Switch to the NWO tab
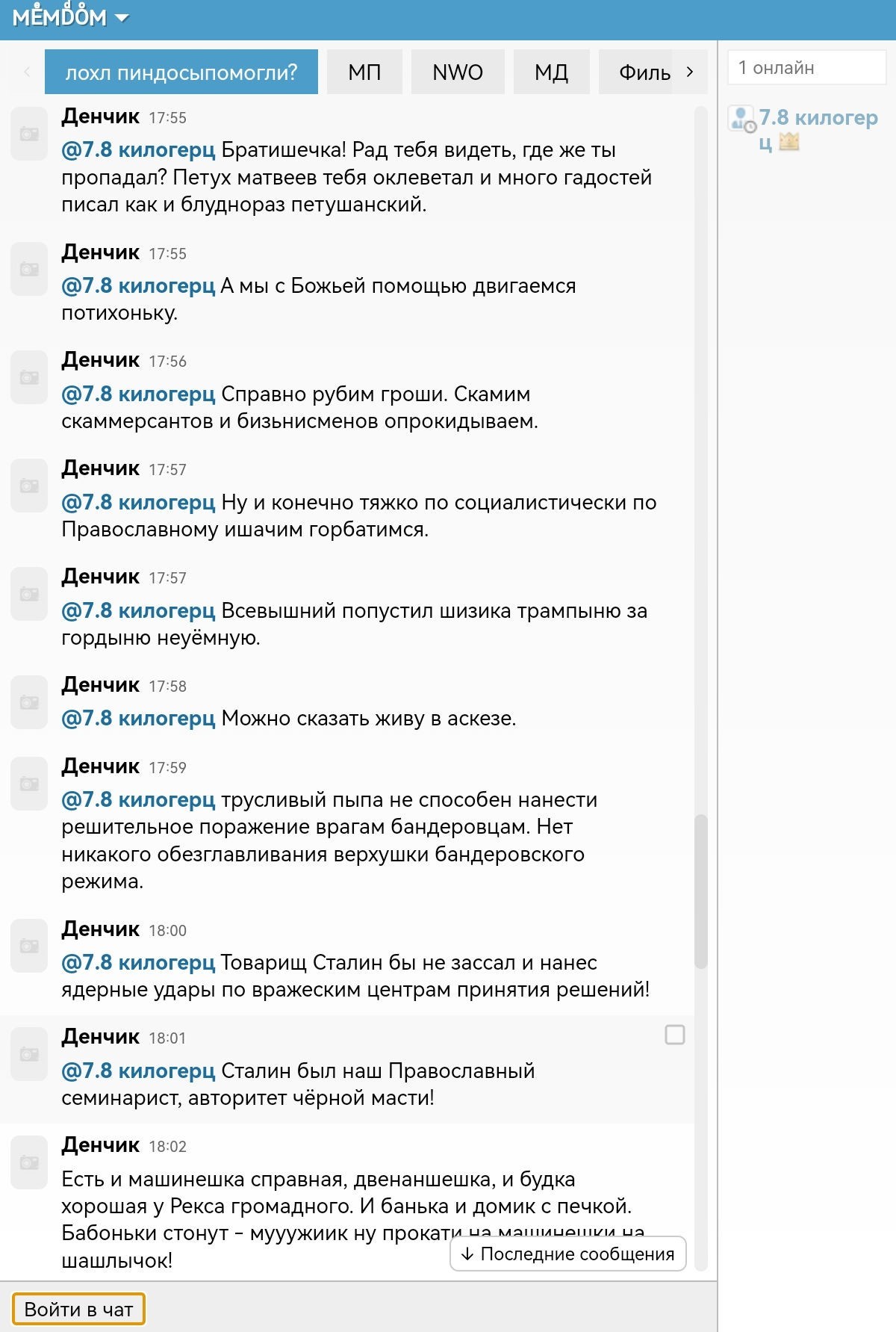Image resolution: width=896 pixels, height=1332 pixels. 458,72
